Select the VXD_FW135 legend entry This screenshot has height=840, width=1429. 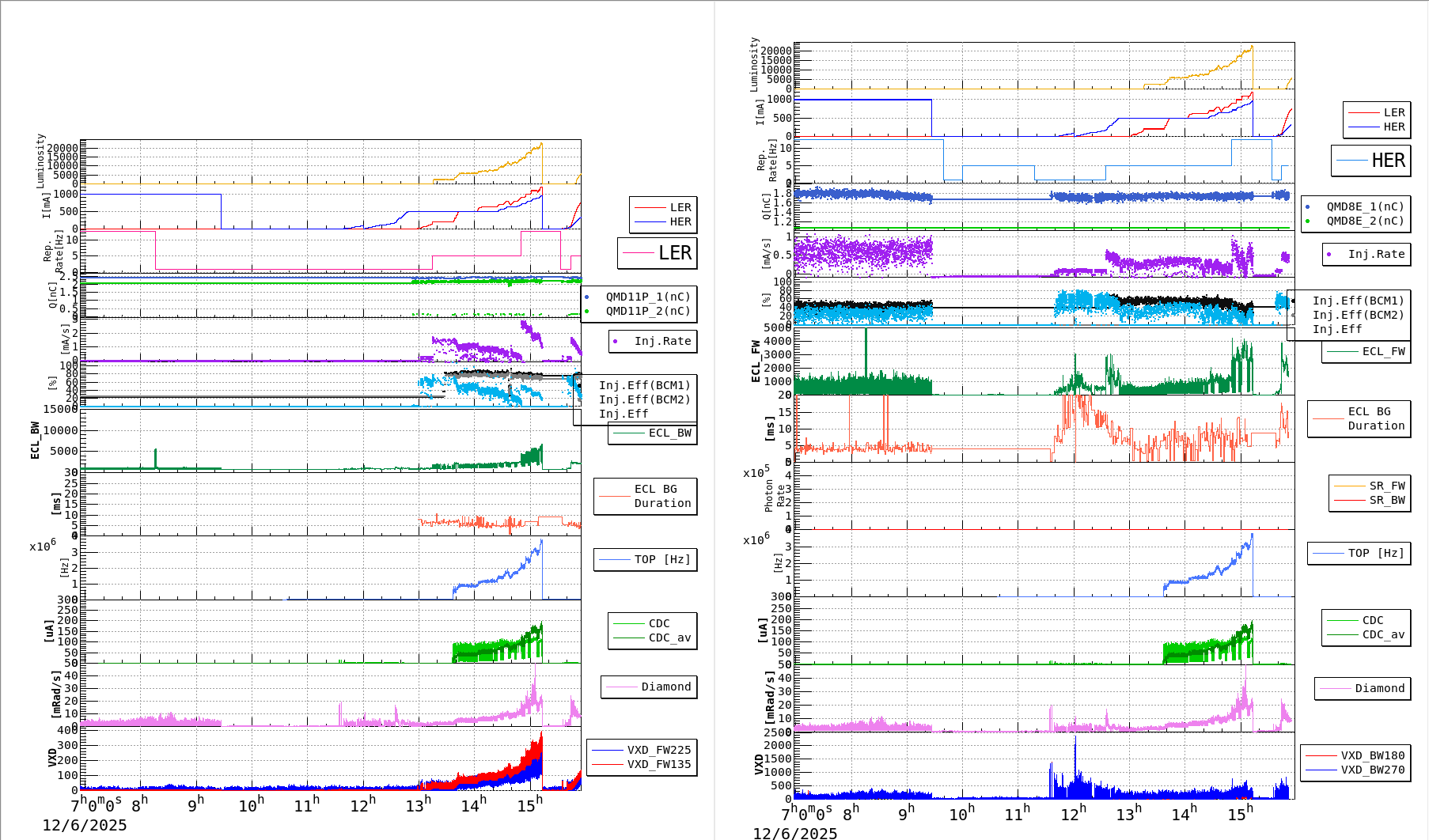pyautogui.click(x=659, y=764)
